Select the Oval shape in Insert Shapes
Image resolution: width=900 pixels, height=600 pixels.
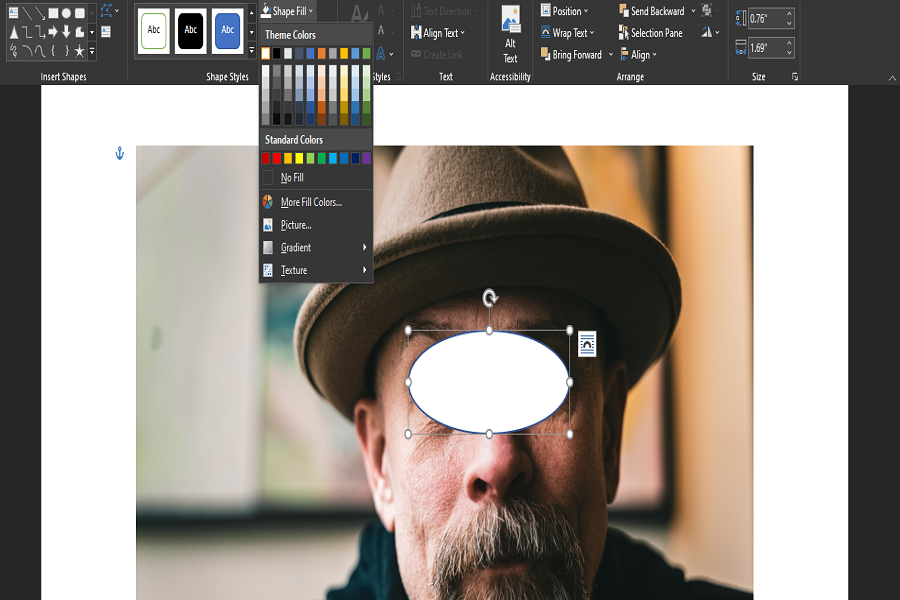click(65, 12)
